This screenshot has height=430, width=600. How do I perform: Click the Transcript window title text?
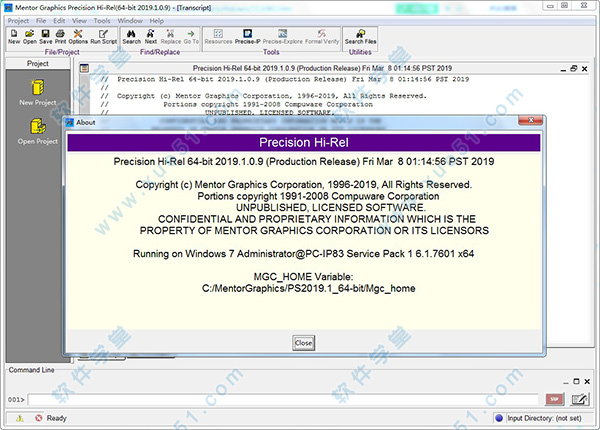tap(322, 68)
